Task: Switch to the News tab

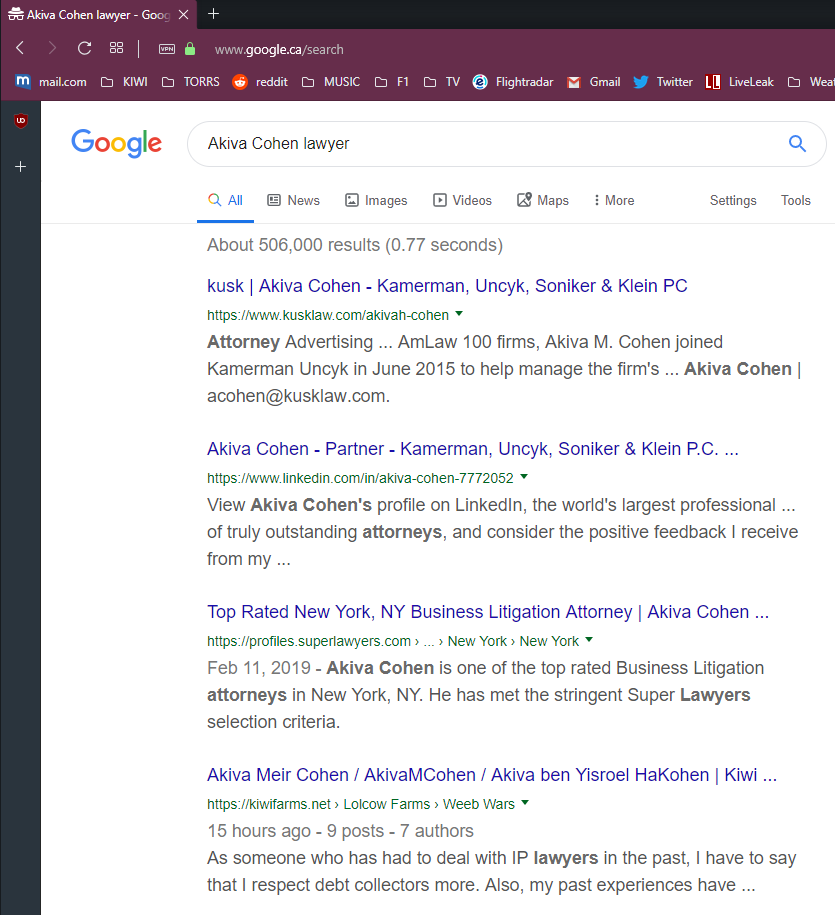Action: (294, 200)
